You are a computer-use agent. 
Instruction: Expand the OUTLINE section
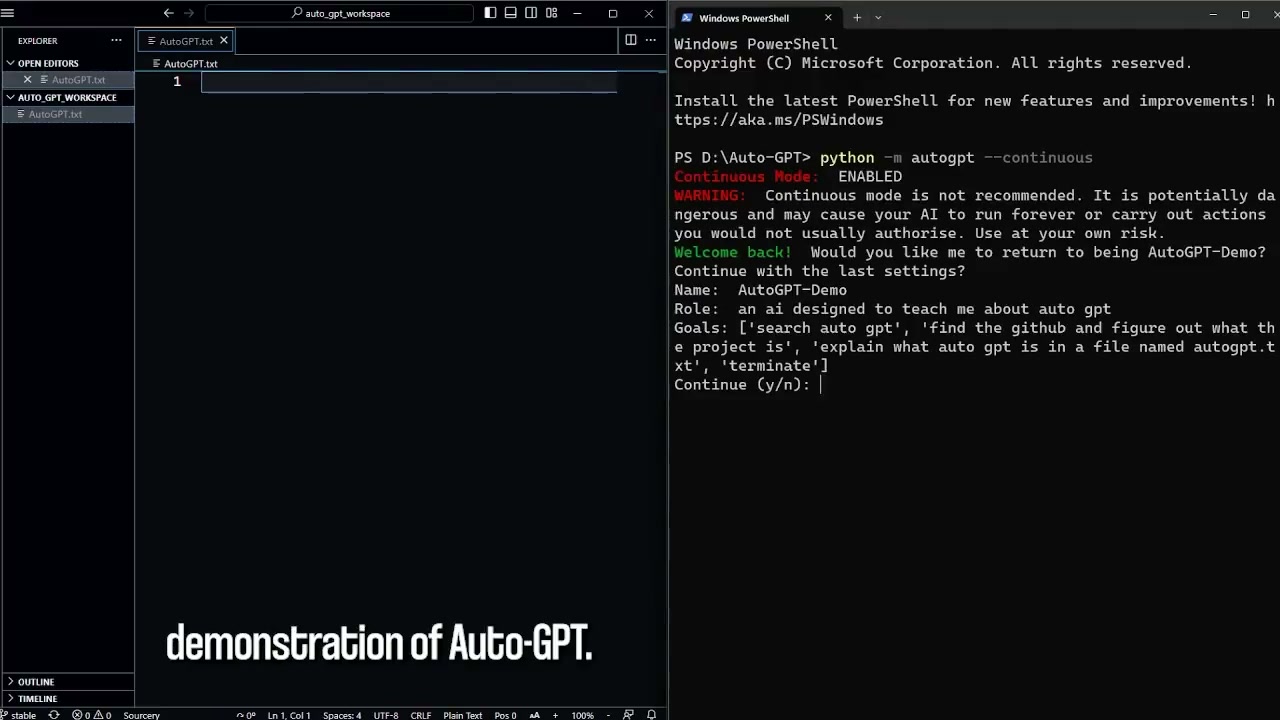coord(67,682)
